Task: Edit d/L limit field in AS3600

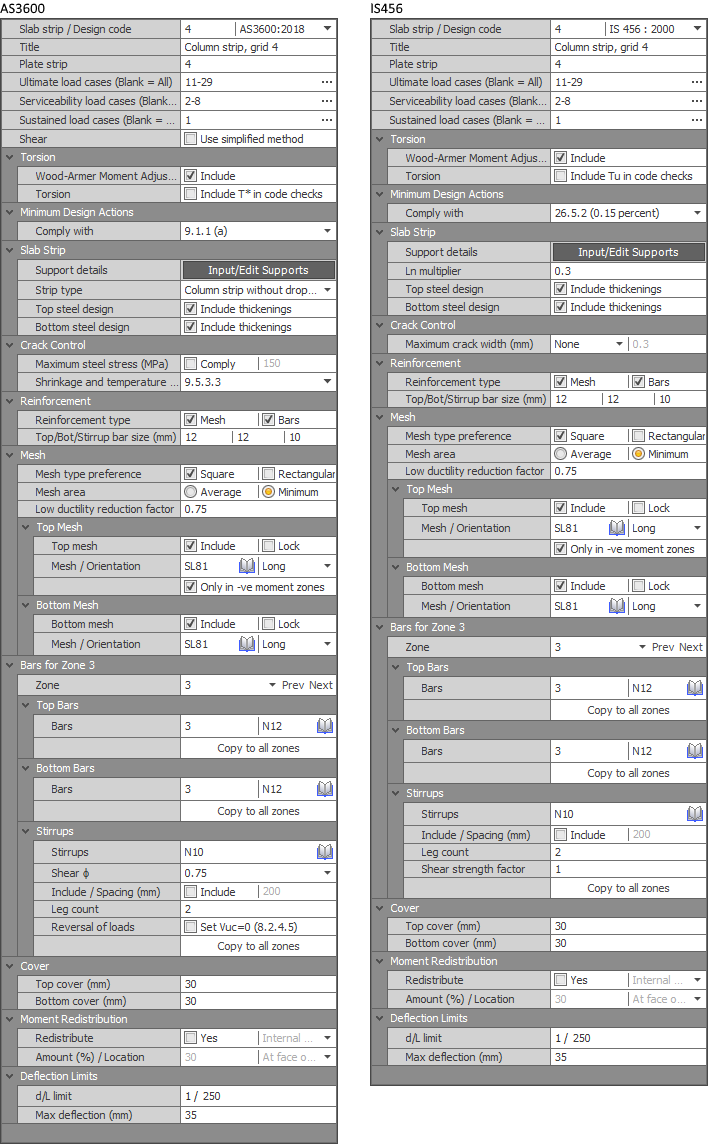Action: pyautogui.click(x=258, y=1096)
